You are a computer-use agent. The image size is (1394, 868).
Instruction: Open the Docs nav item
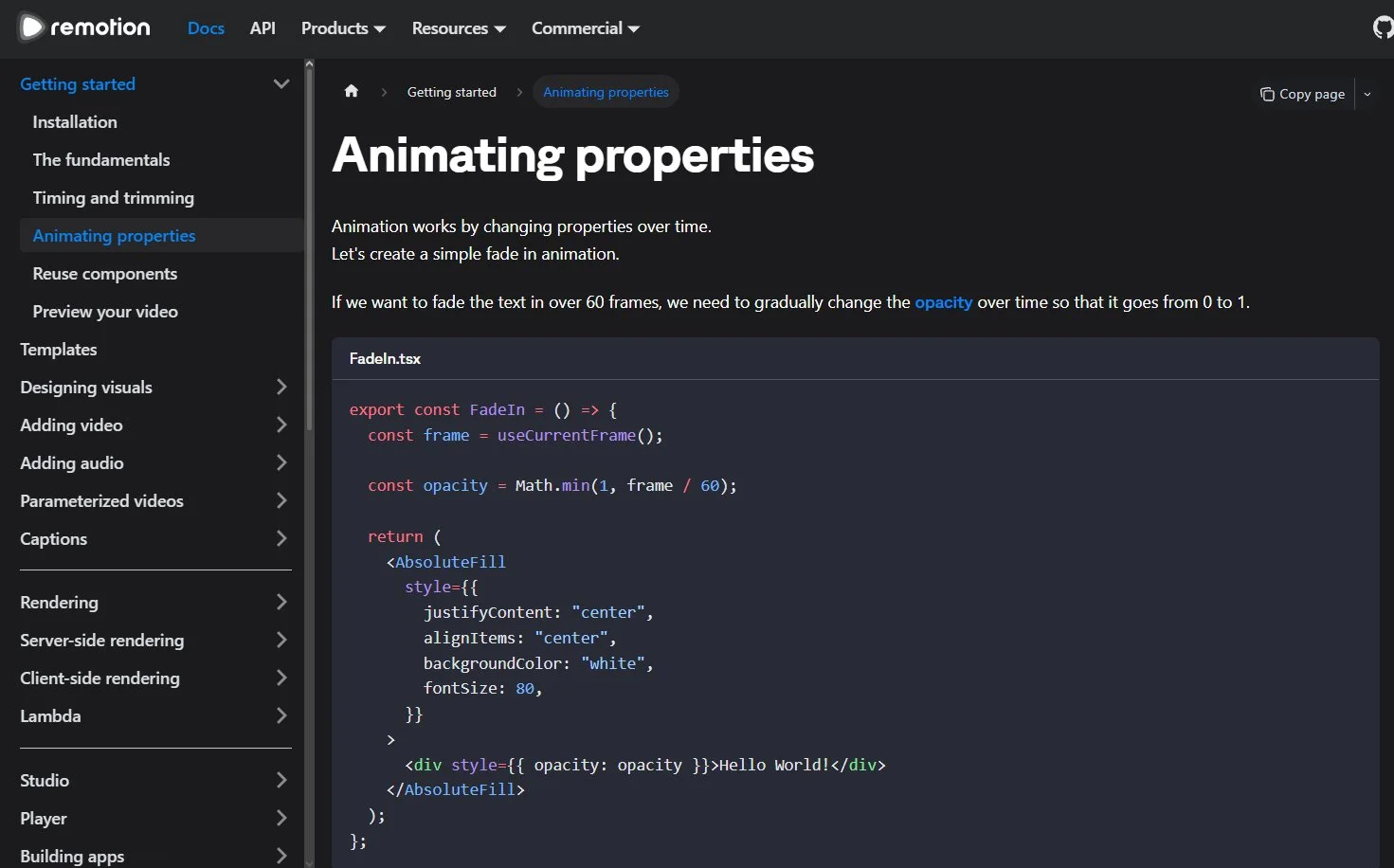206,28
